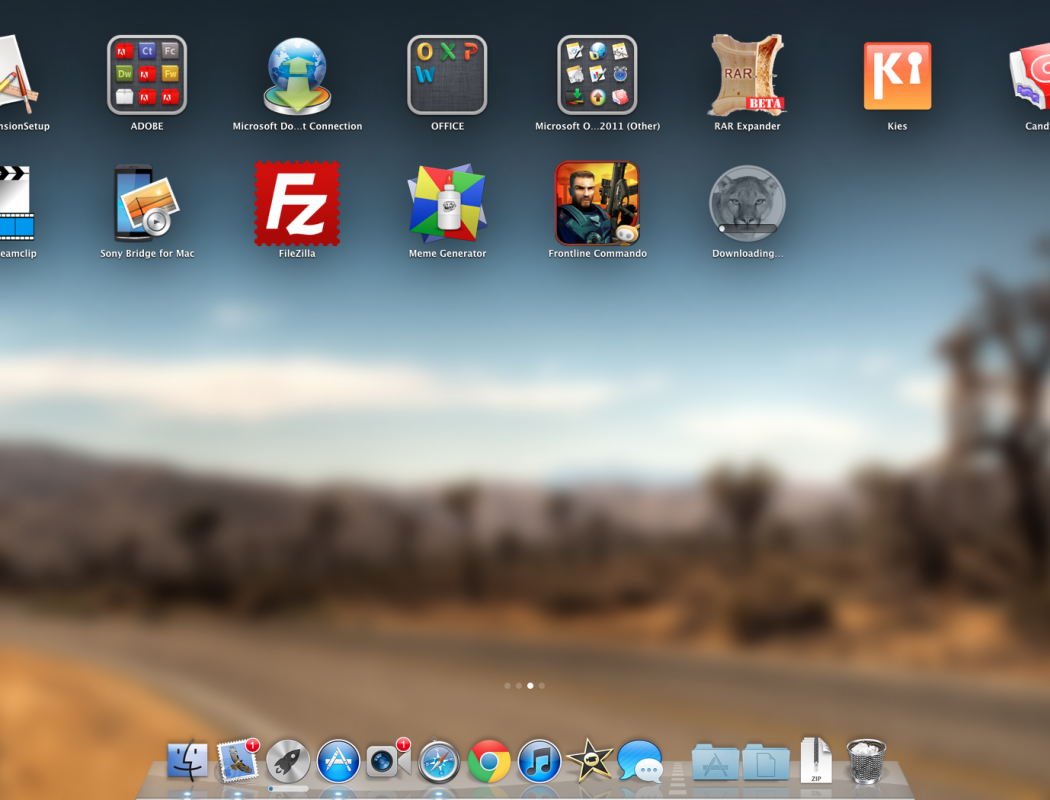Go to the last Launchpad page dot
The width and height of the screenshot is (1050, 800).
(x=542, y=686)
